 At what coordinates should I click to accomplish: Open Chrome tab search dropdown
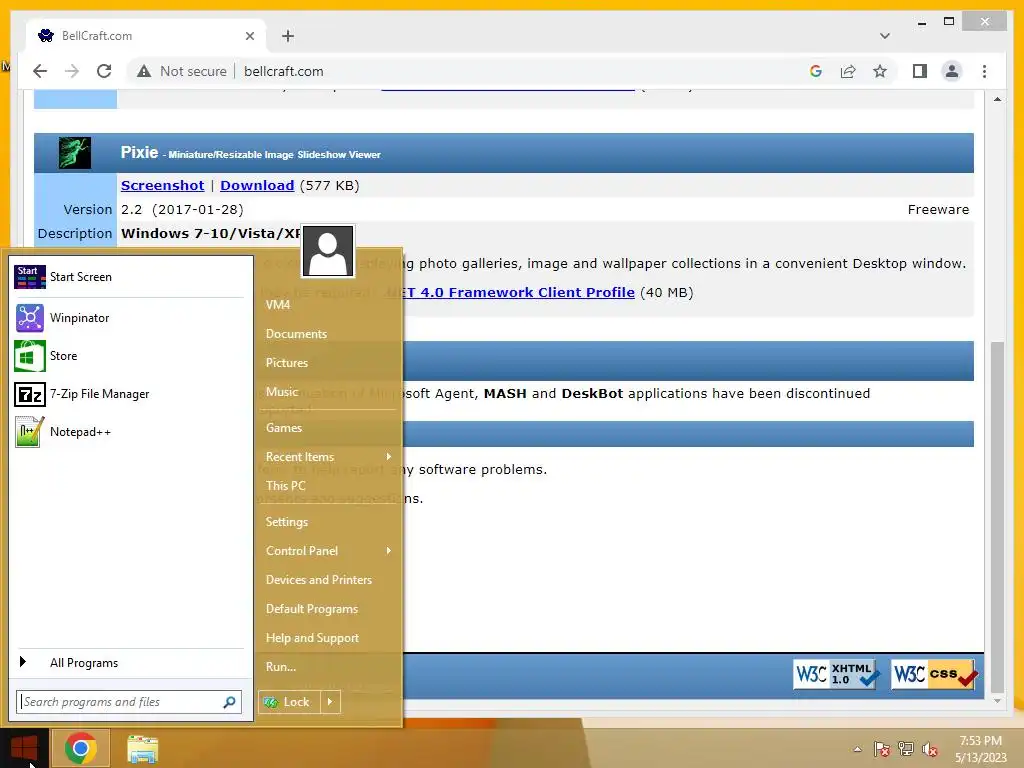tap(884, 36)
